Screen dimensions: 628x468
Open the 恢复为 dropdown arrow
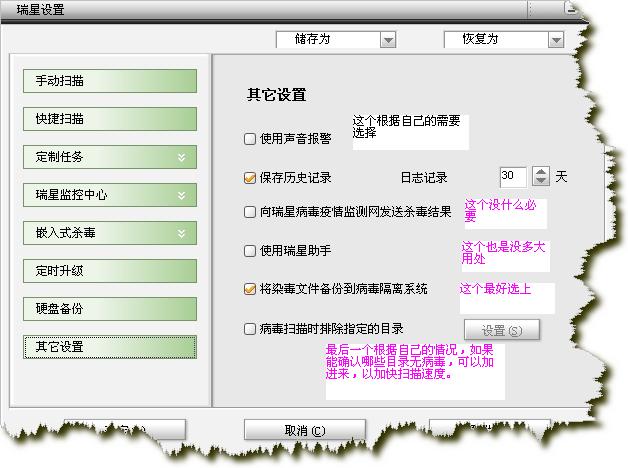[556, 40]
